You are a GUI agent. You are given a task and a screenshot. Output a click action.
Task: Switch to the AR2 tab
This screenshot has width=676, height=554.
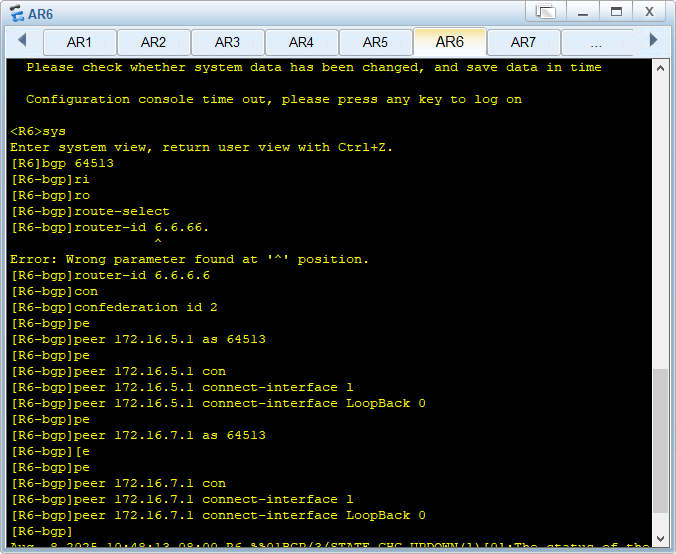[153, 42]
